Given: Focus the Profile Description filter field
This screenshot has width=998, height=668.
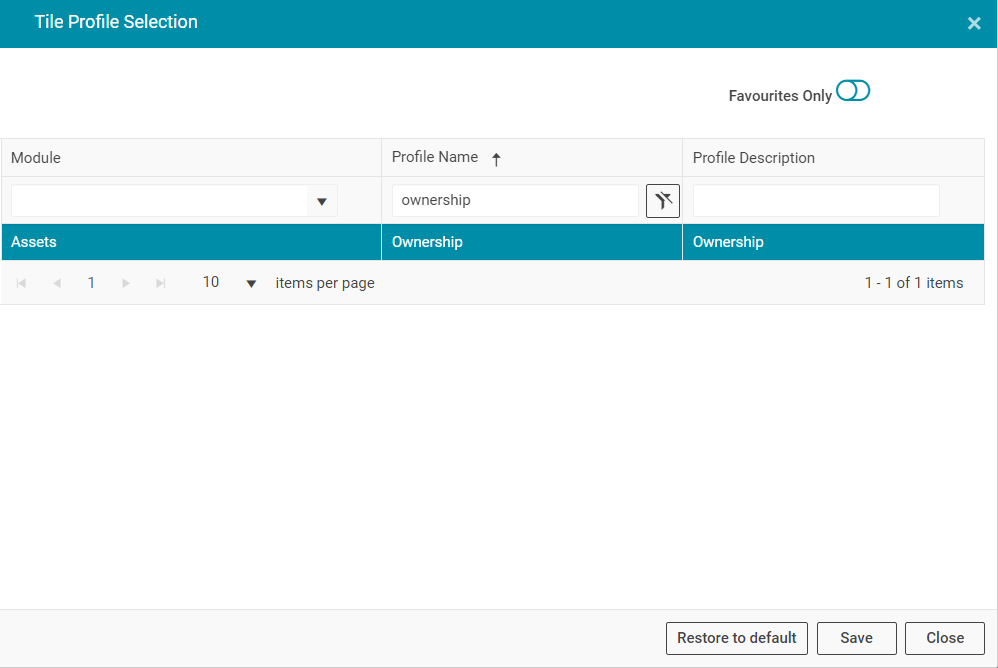Looking at the screenshot, I should click(816, 200).
